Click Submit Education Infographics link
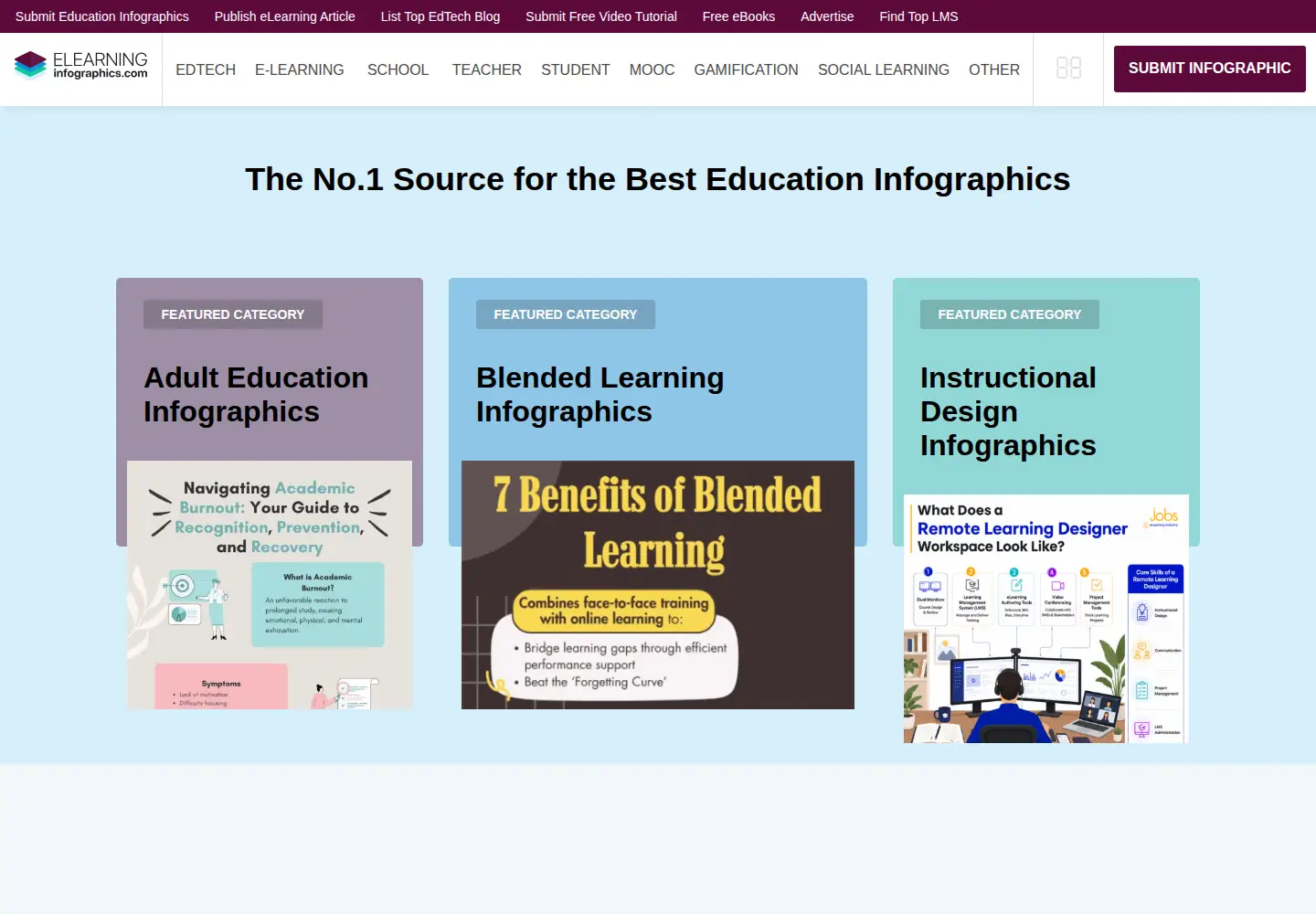 coord(102,16)
